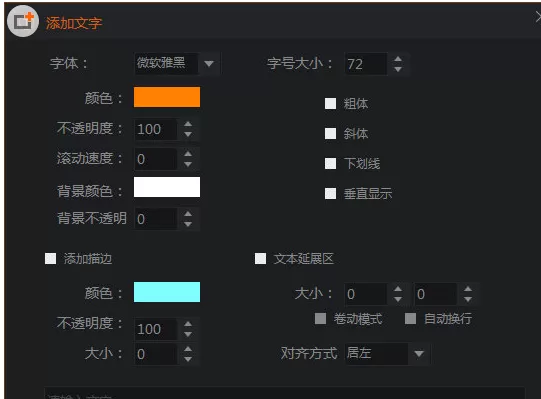541x399 pixels.
Task: Enable the 下划线 underline checkbox
Action: point(331,163)
